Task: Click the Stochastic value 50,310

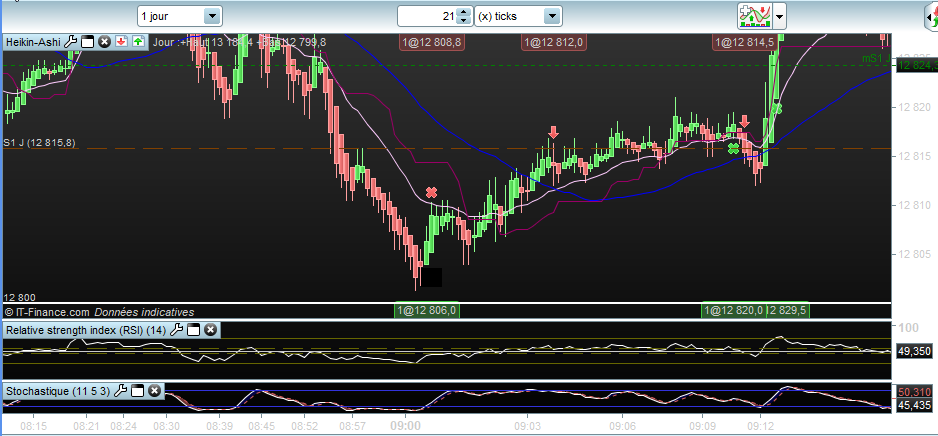Action: [x=915, y=392]
